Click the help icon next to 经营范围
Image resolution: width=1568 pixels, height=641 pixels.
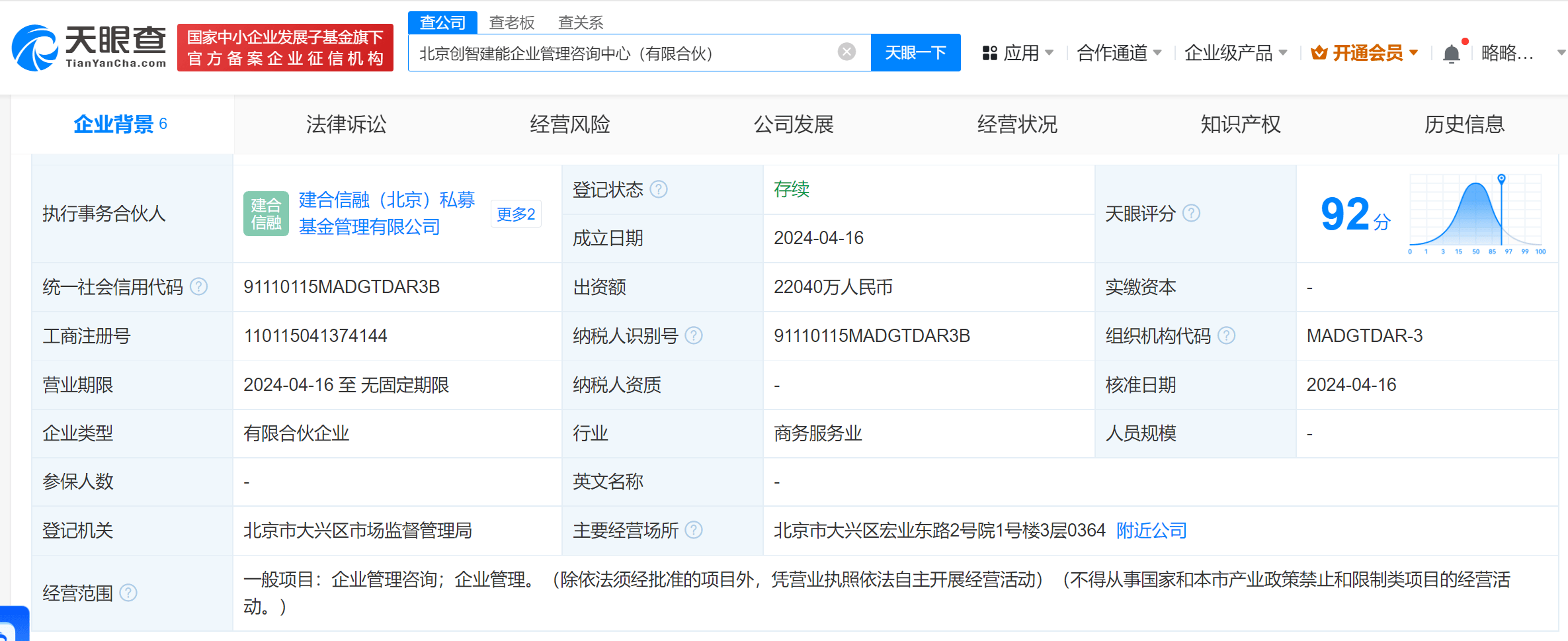pyautogui.click(x=130, y=593)
